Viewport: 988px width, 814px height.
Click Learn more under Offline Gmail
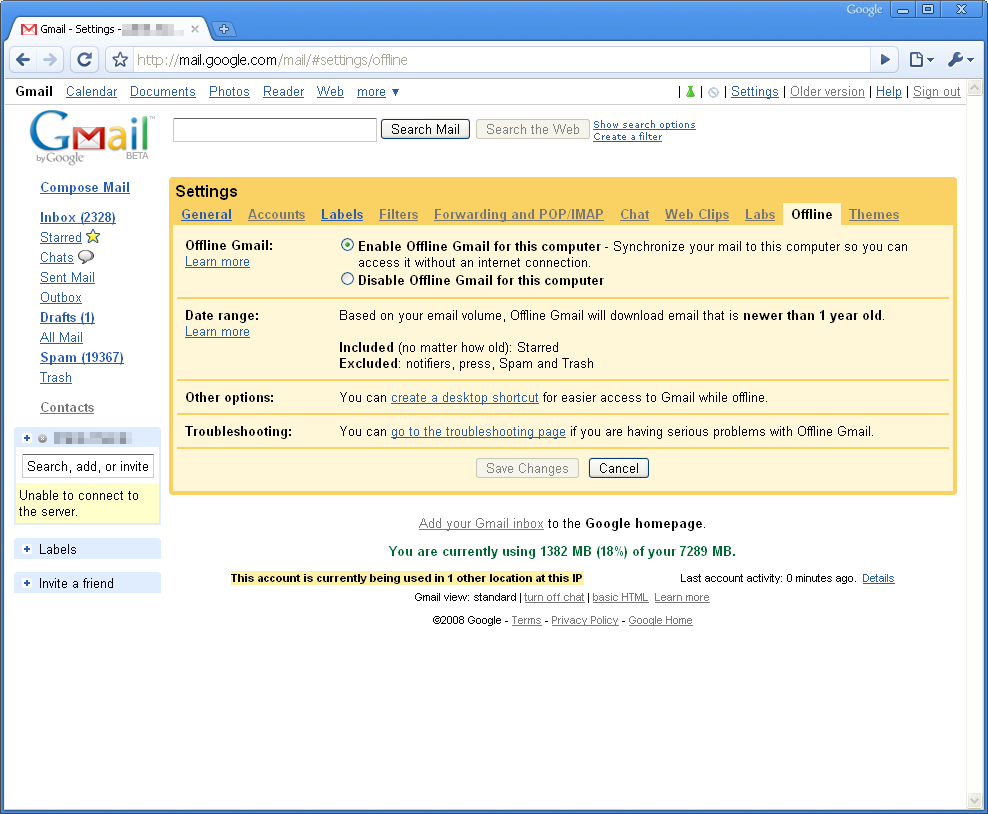tap(217, 261)
